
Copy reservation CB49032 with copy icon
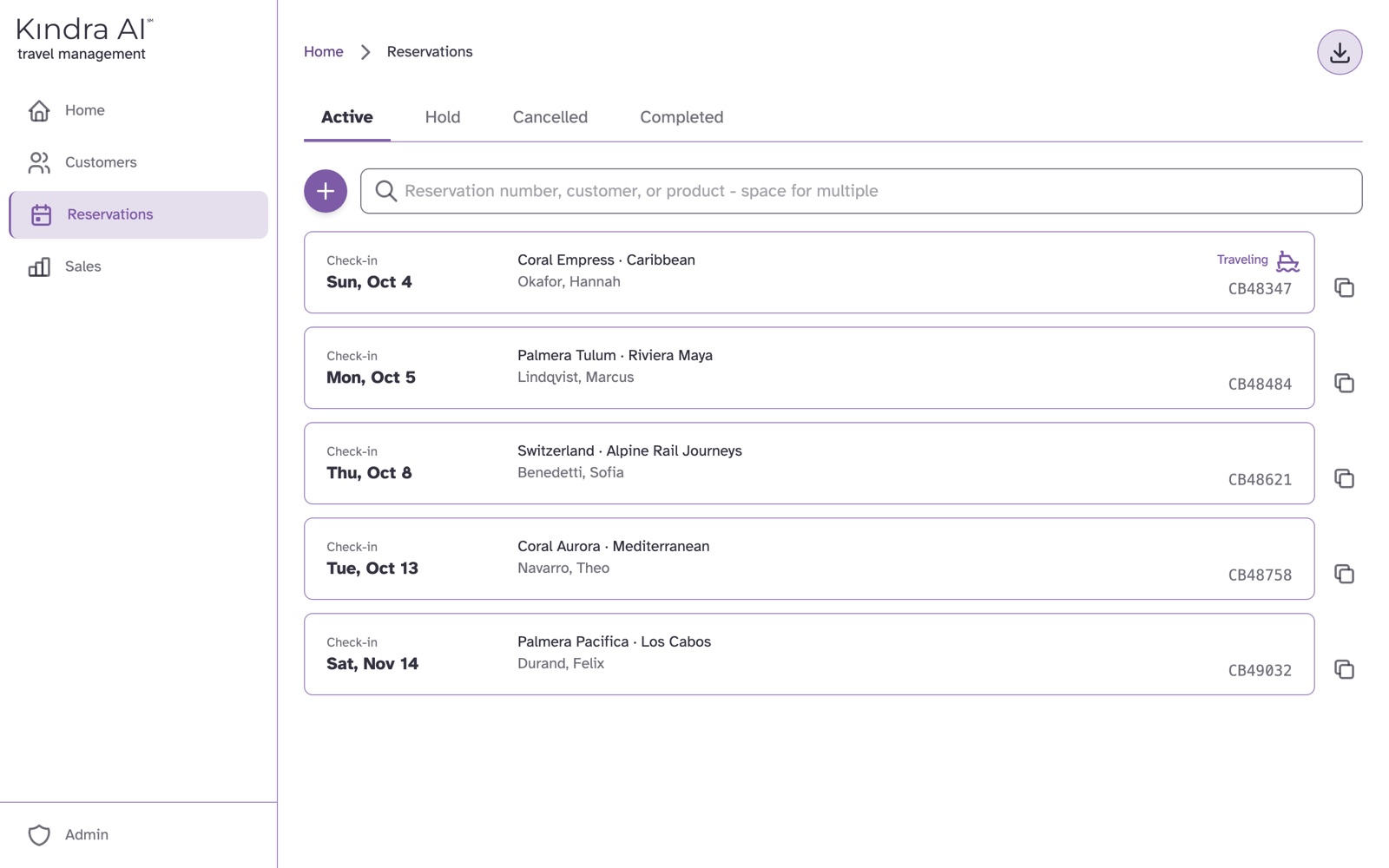pos(1344,669)
